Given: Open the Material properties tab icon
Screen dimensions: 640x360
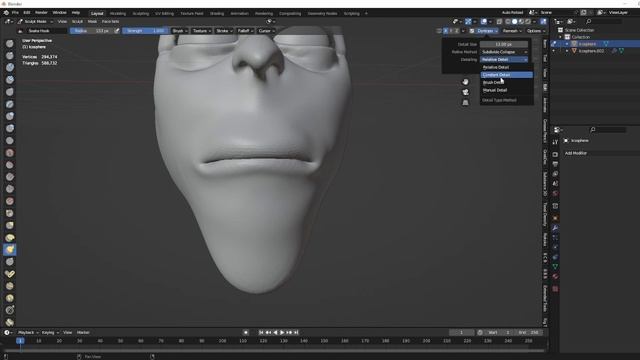Looking at the screenshot, I should (555, 276).
